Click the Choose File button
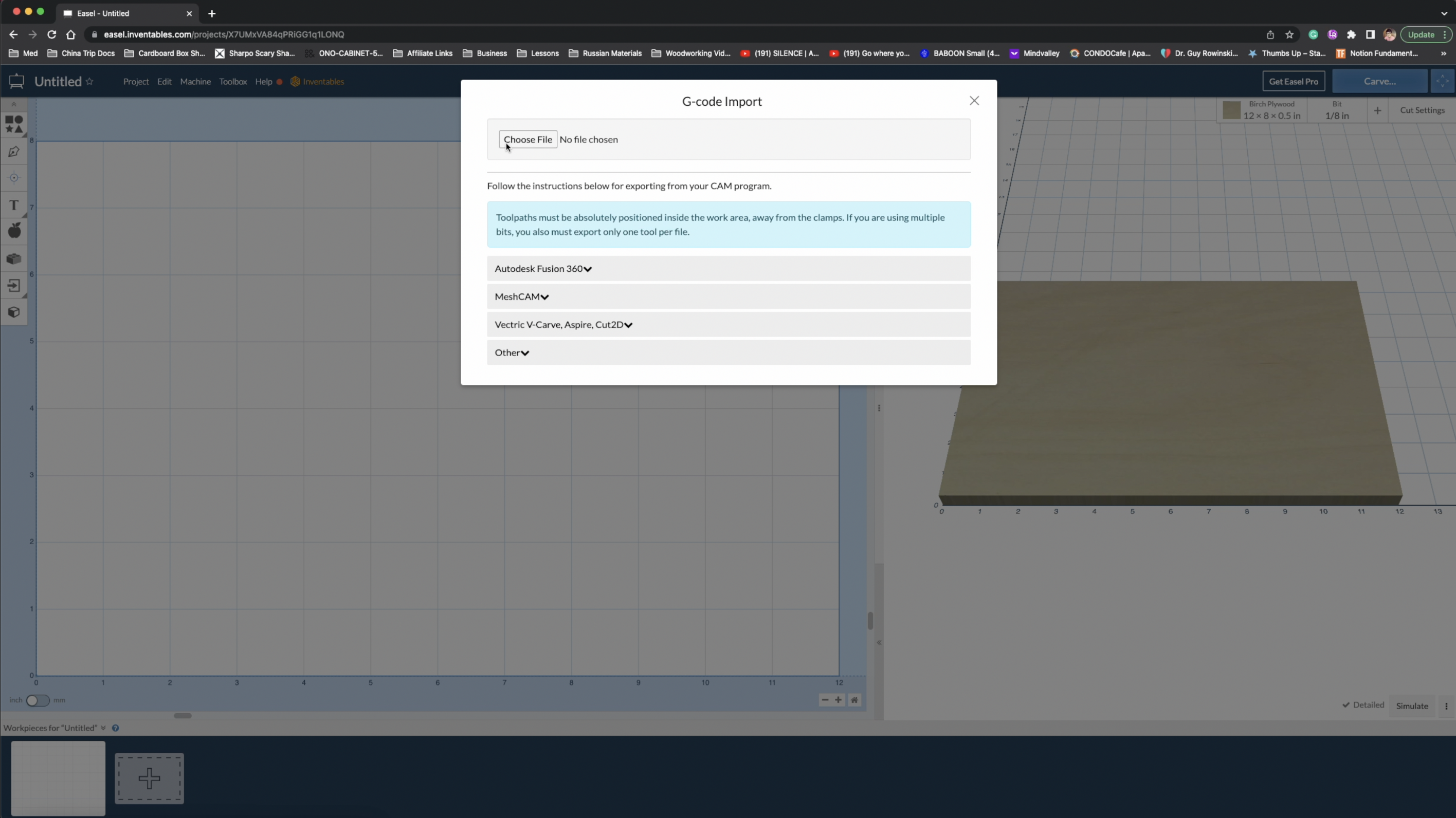This screenshot has width=1456, height=818. pyautogui.click(x=527, y=140)
